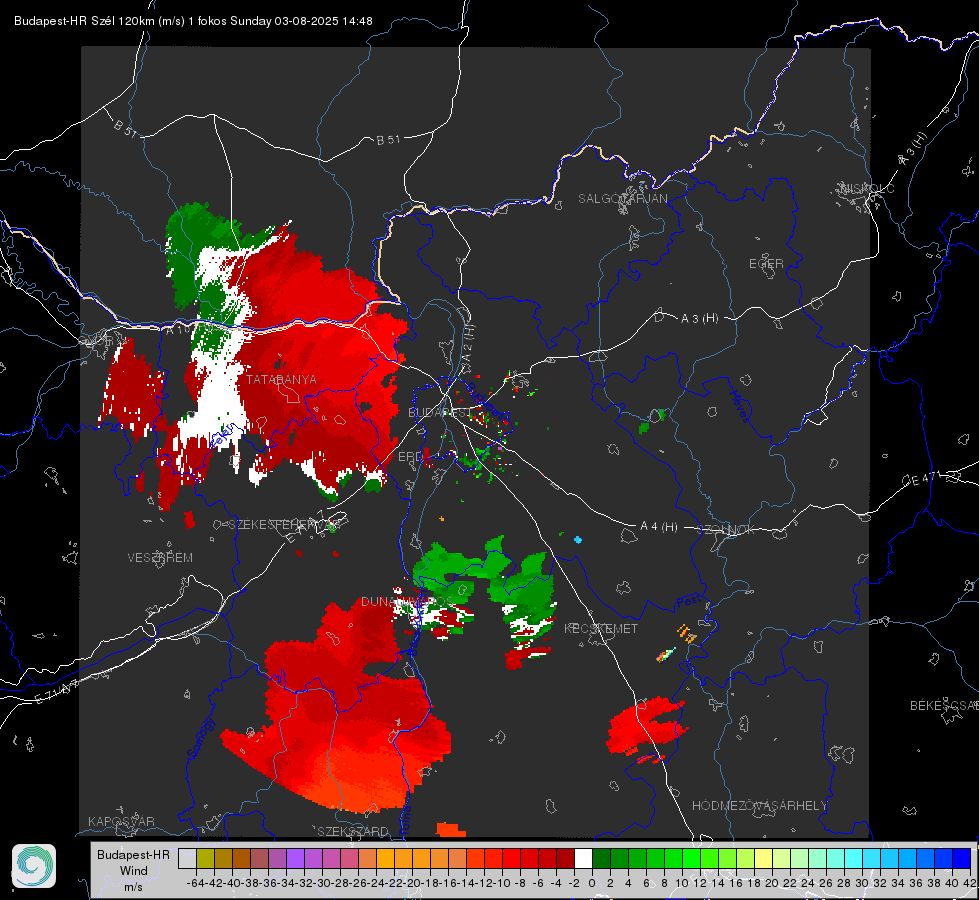Click the '-64' legend value
Image resolution: width=979 pixels, height=900 pixels.
click(196, 883)
